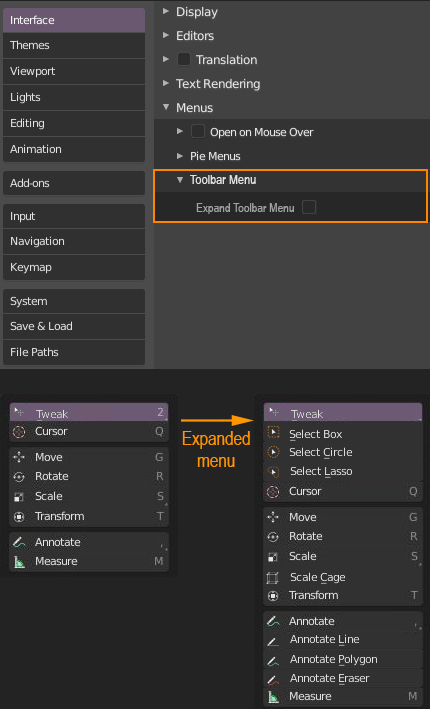Click the Annotate Polygon tool icon
The width and height of the screenshot is (430, 709).
[x=273, y=661]
